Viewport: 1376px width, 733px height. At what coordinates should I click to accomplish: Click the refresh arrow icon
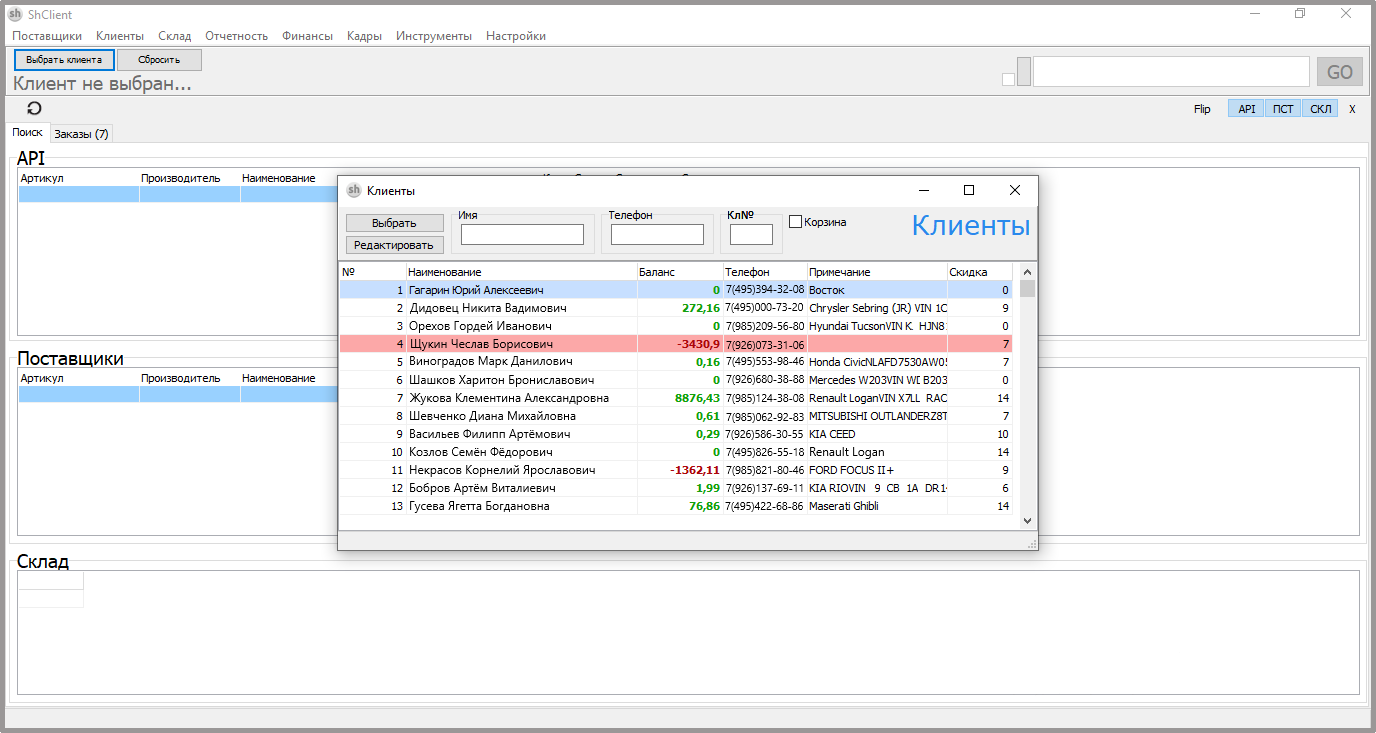pos(34,109)
